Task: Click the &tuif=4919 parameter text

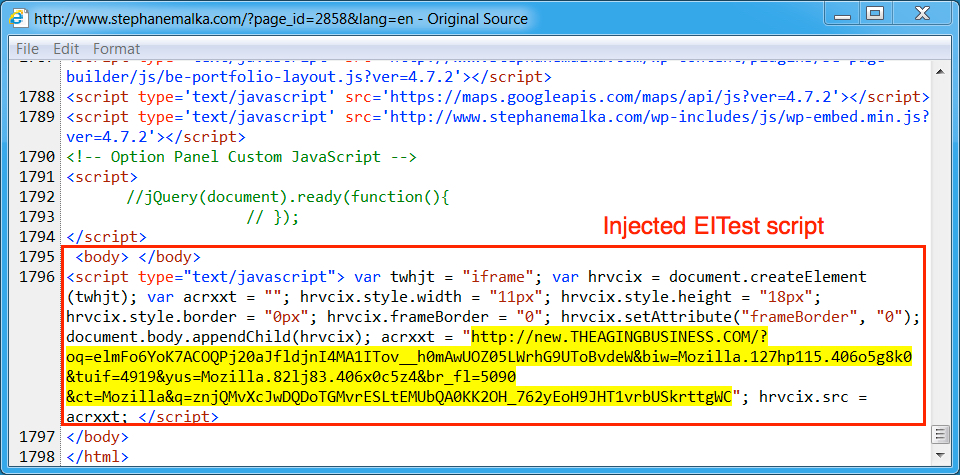Action: 110,377
